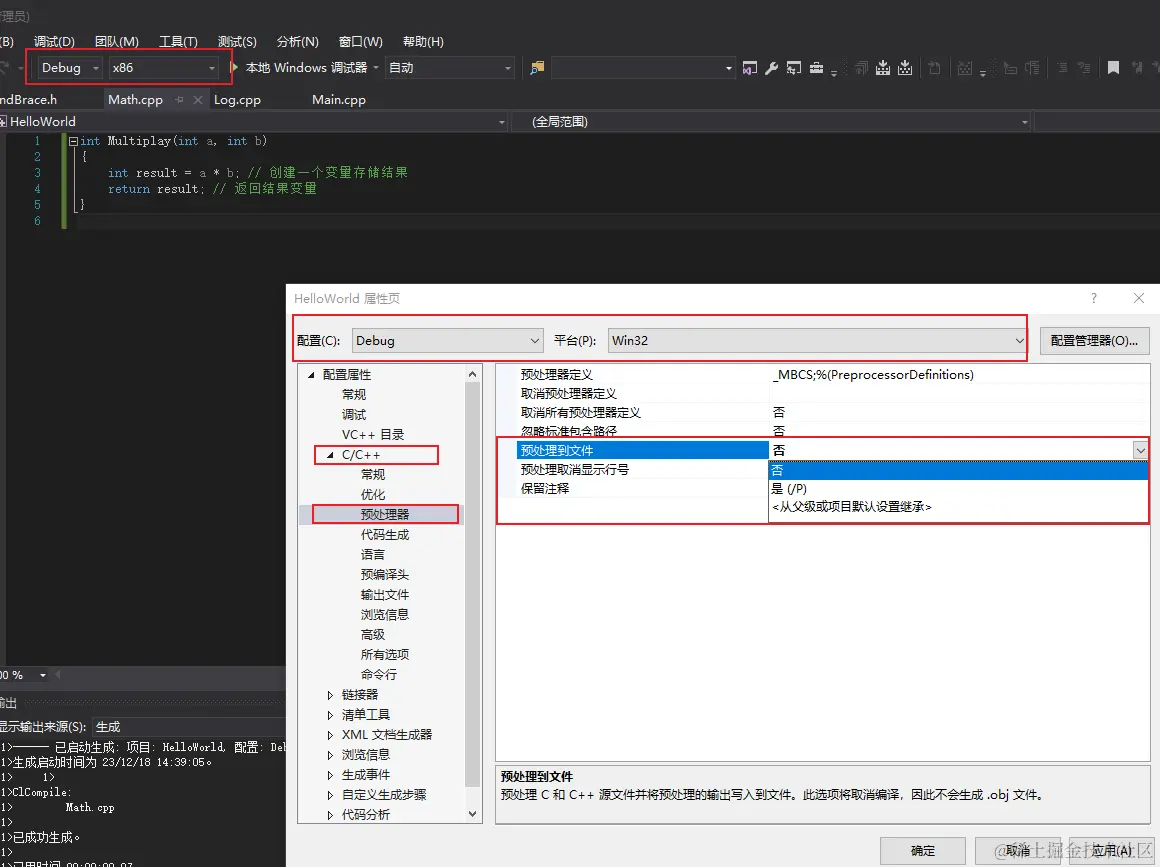Select VC++ 目录 in property tree

[x=373, y=434]
